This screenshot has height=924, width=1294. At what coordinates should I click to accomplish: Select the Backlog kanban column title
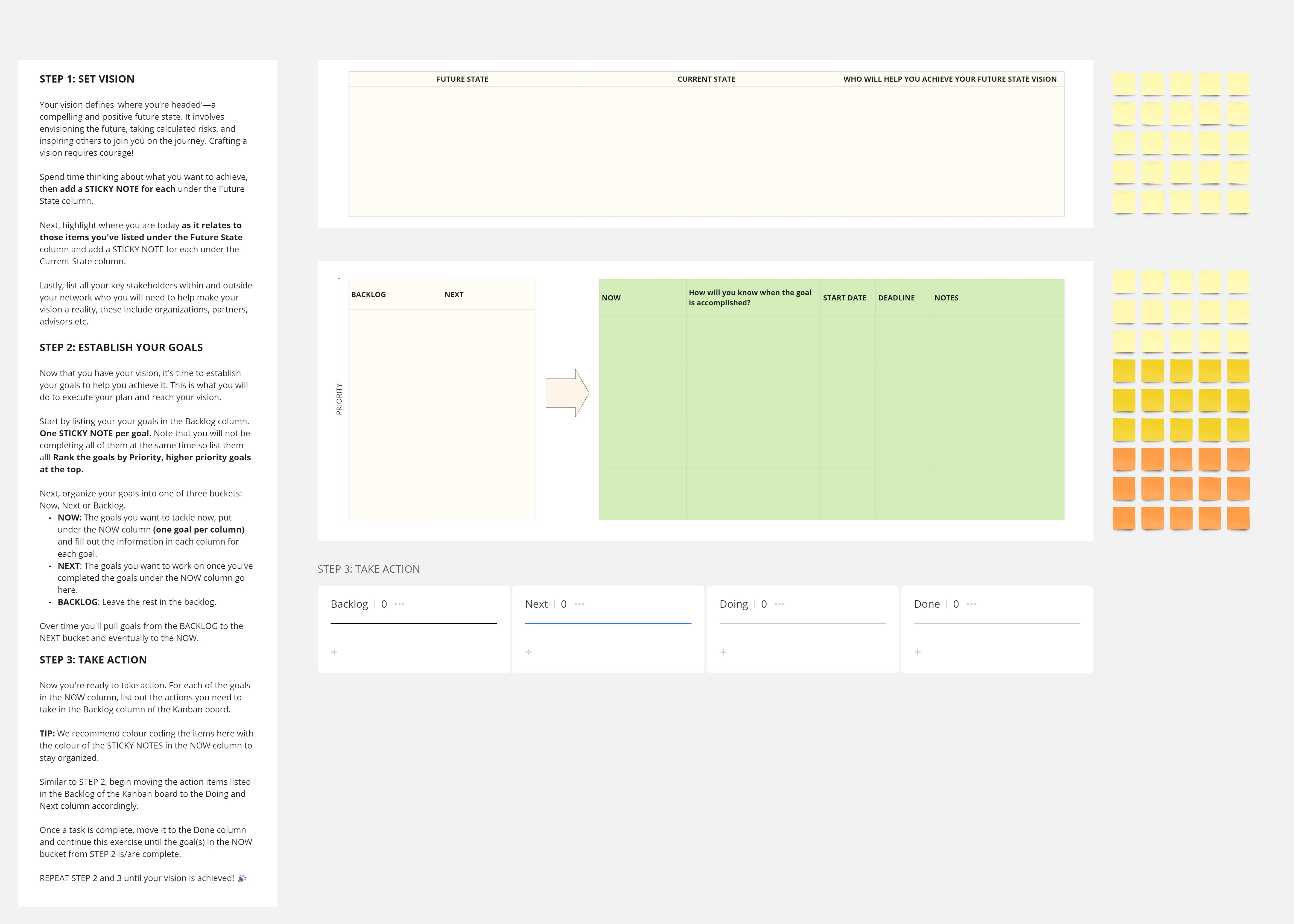click(x=349, y=604)
